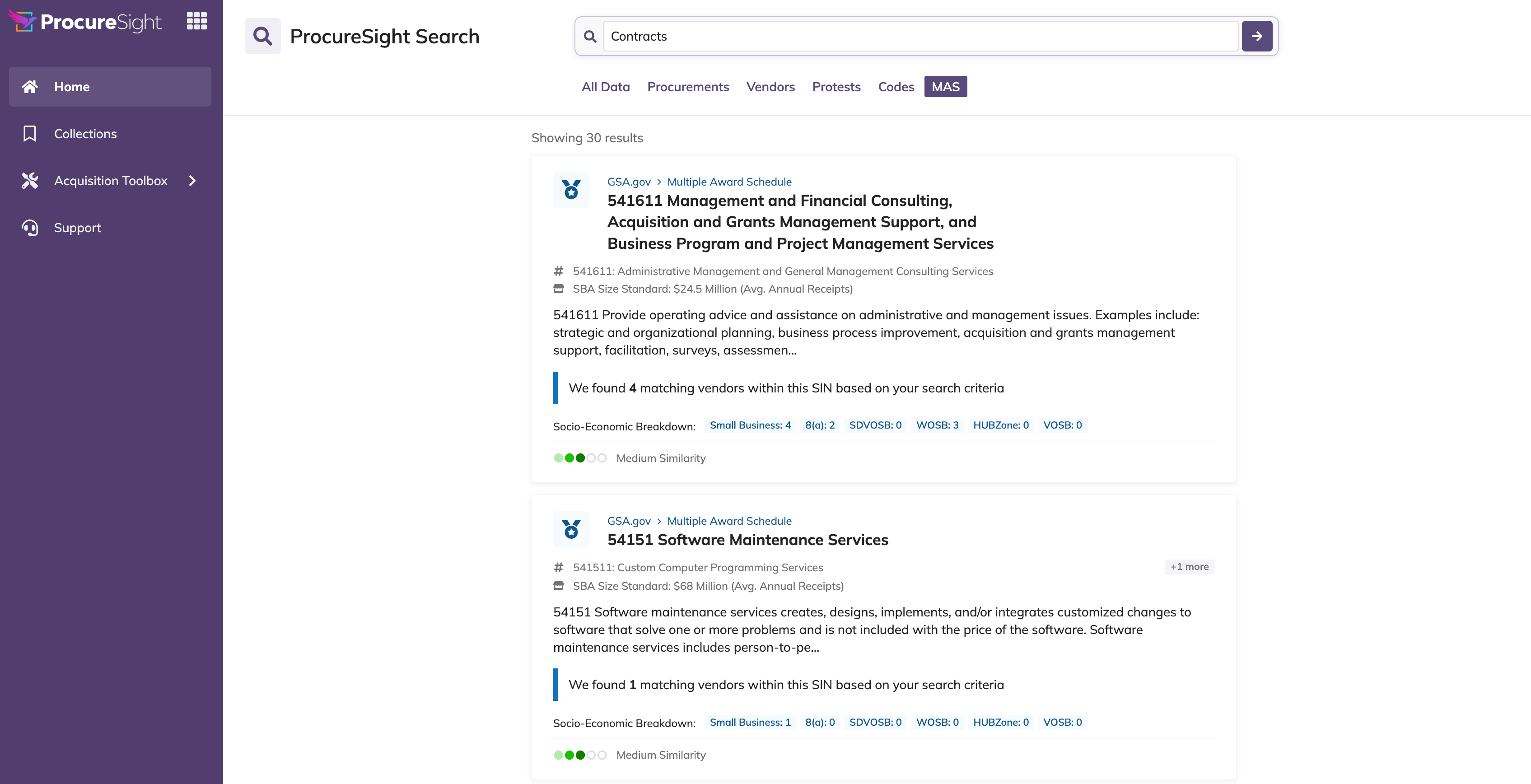Click the Home house icon in sidebar
Viewport: 1531px width, 784px height.
click(30, 87)
